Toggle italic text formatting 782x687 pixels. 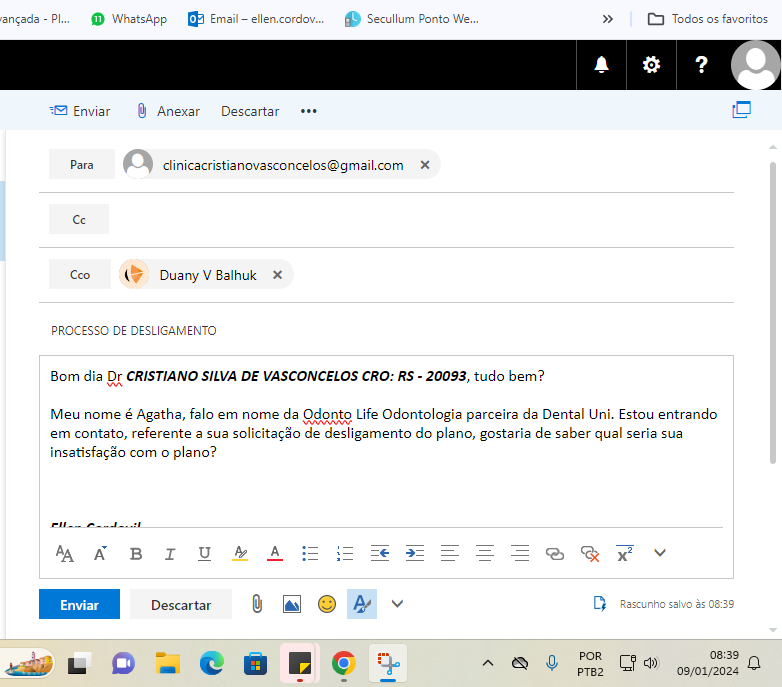(170, 553)
